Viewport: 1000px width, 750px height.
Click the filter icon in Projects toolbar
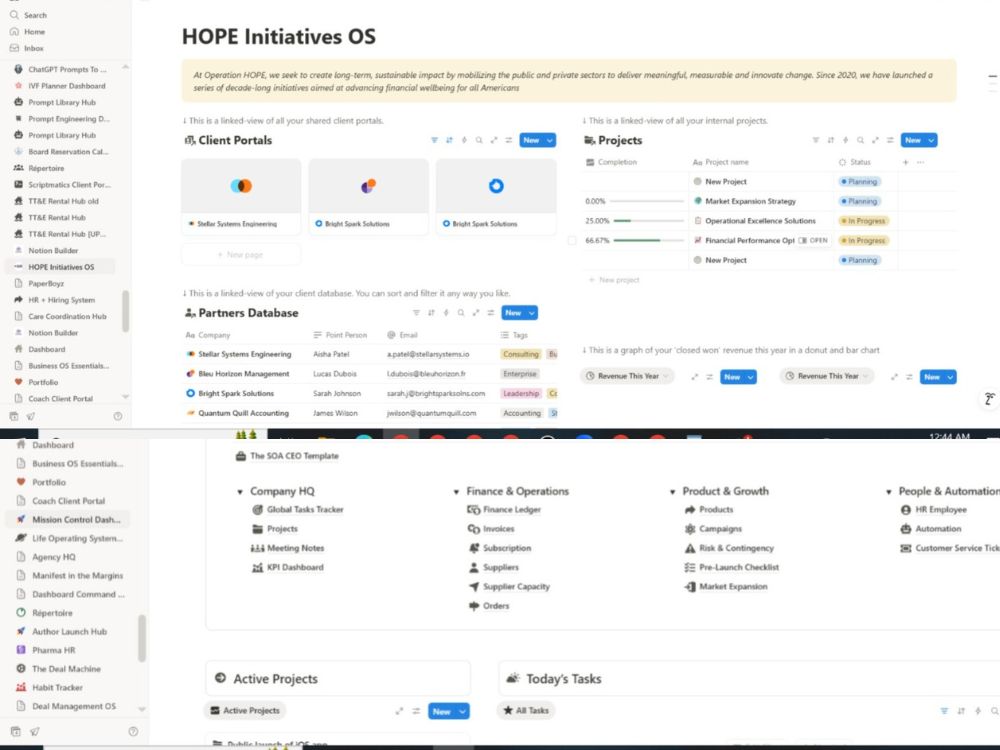(816, 140)
